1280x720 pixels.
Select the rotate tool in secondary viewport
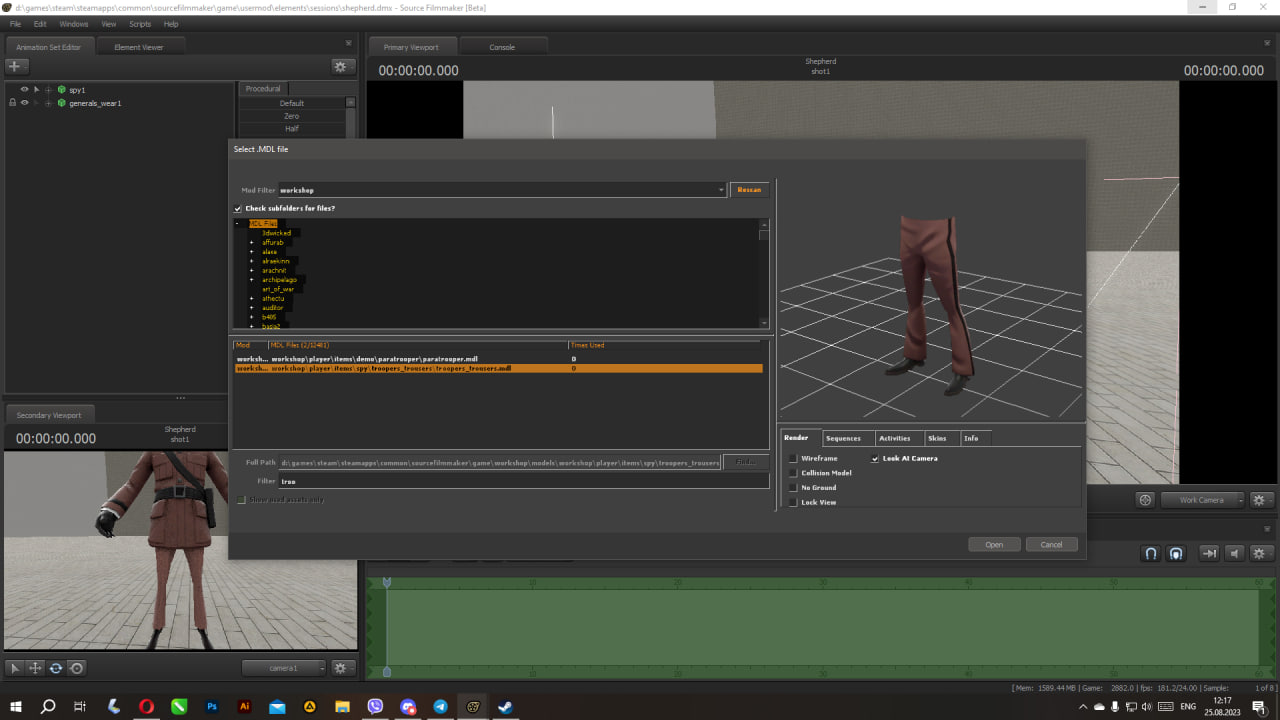[56, 668]
